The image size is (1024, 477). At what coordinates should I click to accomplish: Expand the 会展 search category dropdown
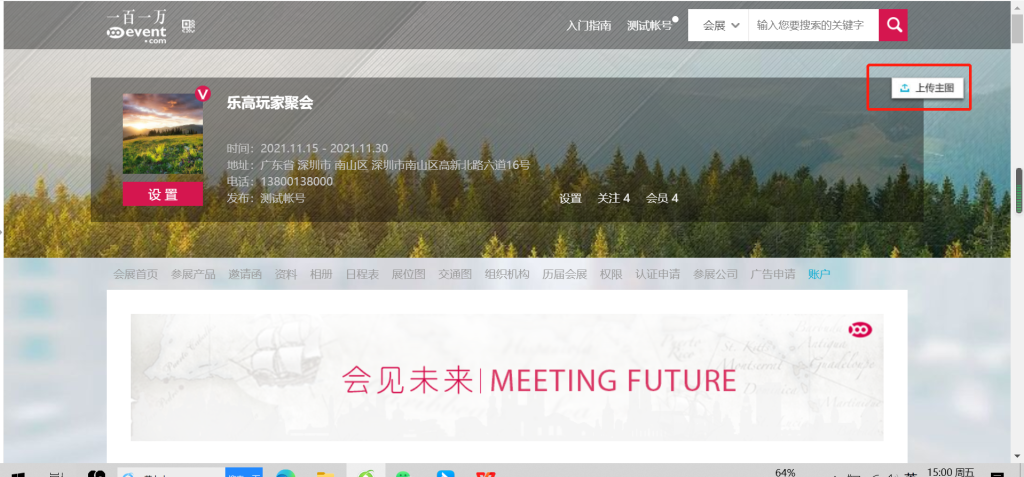click(718, 25)
